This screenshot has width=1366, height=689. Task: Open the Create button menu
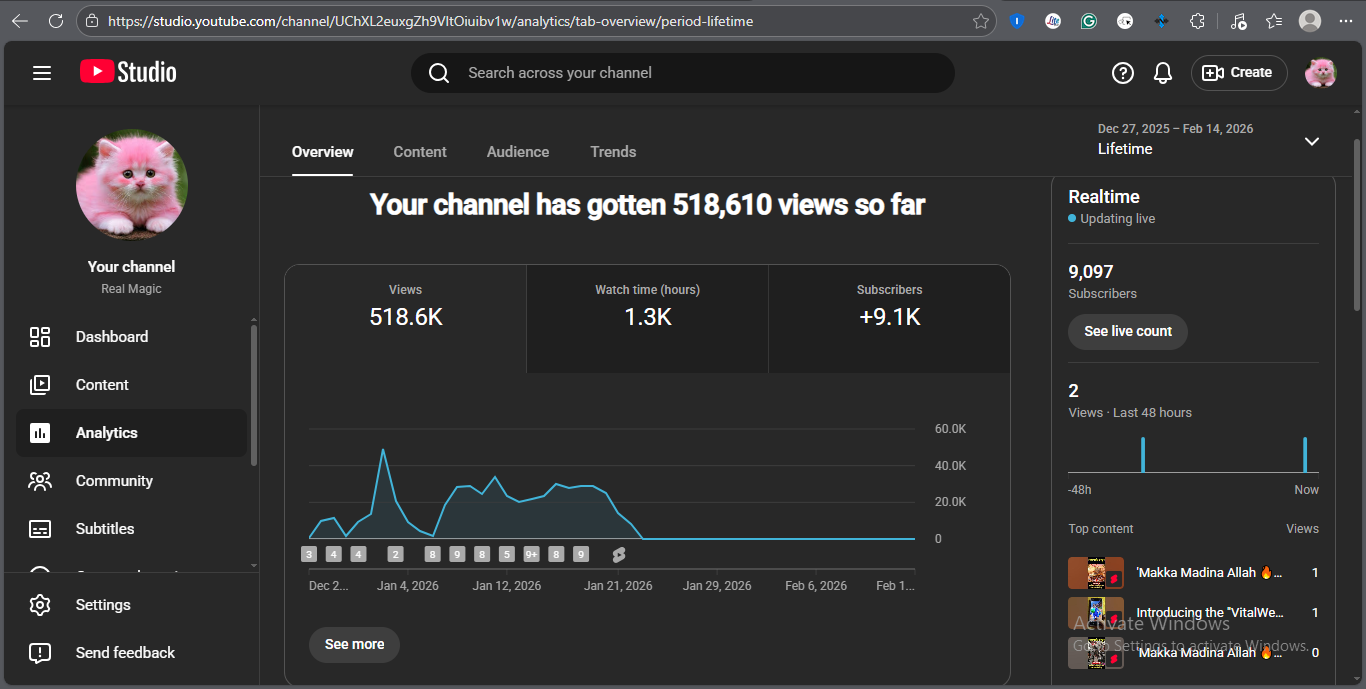[1238, 73]
